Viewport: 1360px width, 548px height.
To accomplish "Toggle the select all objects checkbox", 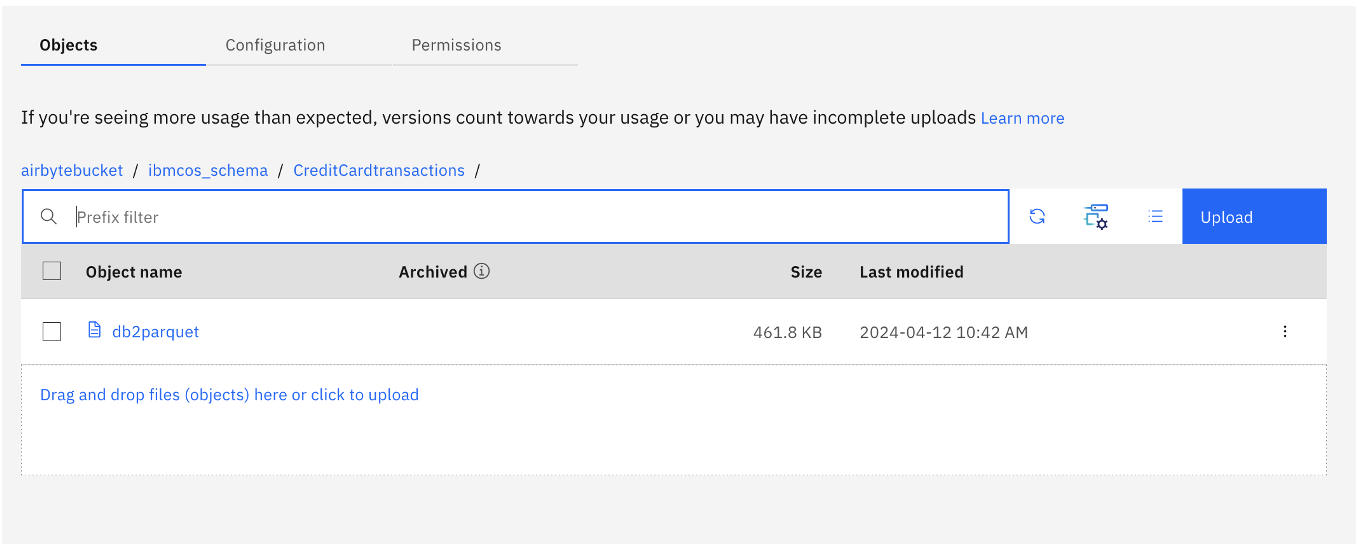I will coord(52,271).
